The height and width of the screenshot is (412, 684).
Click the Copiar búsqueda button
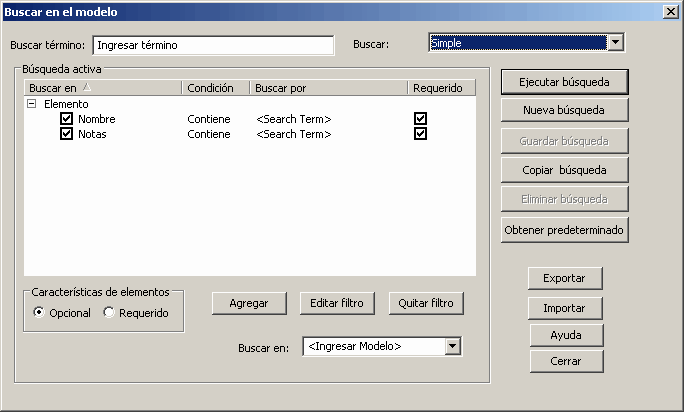(564, 170)
